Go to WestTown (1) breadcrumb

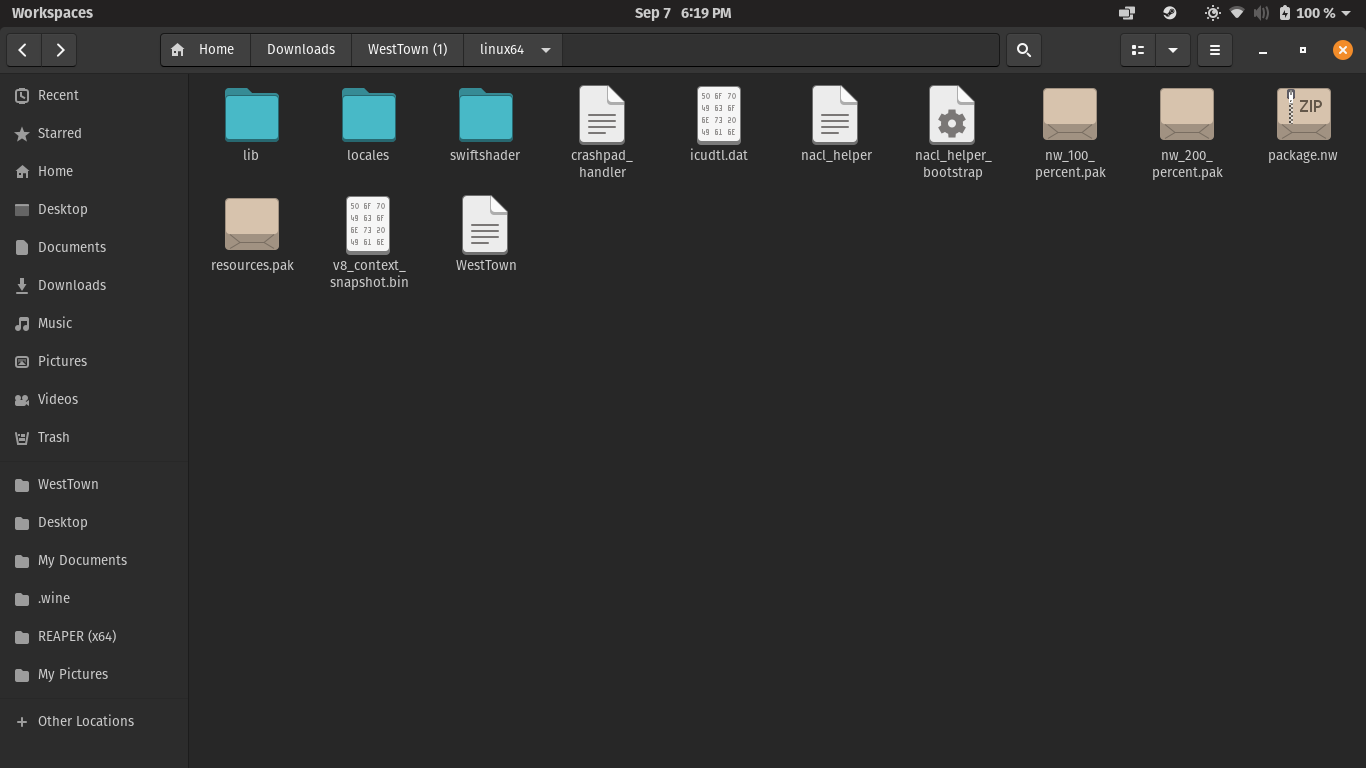click(x=407, y=50)
